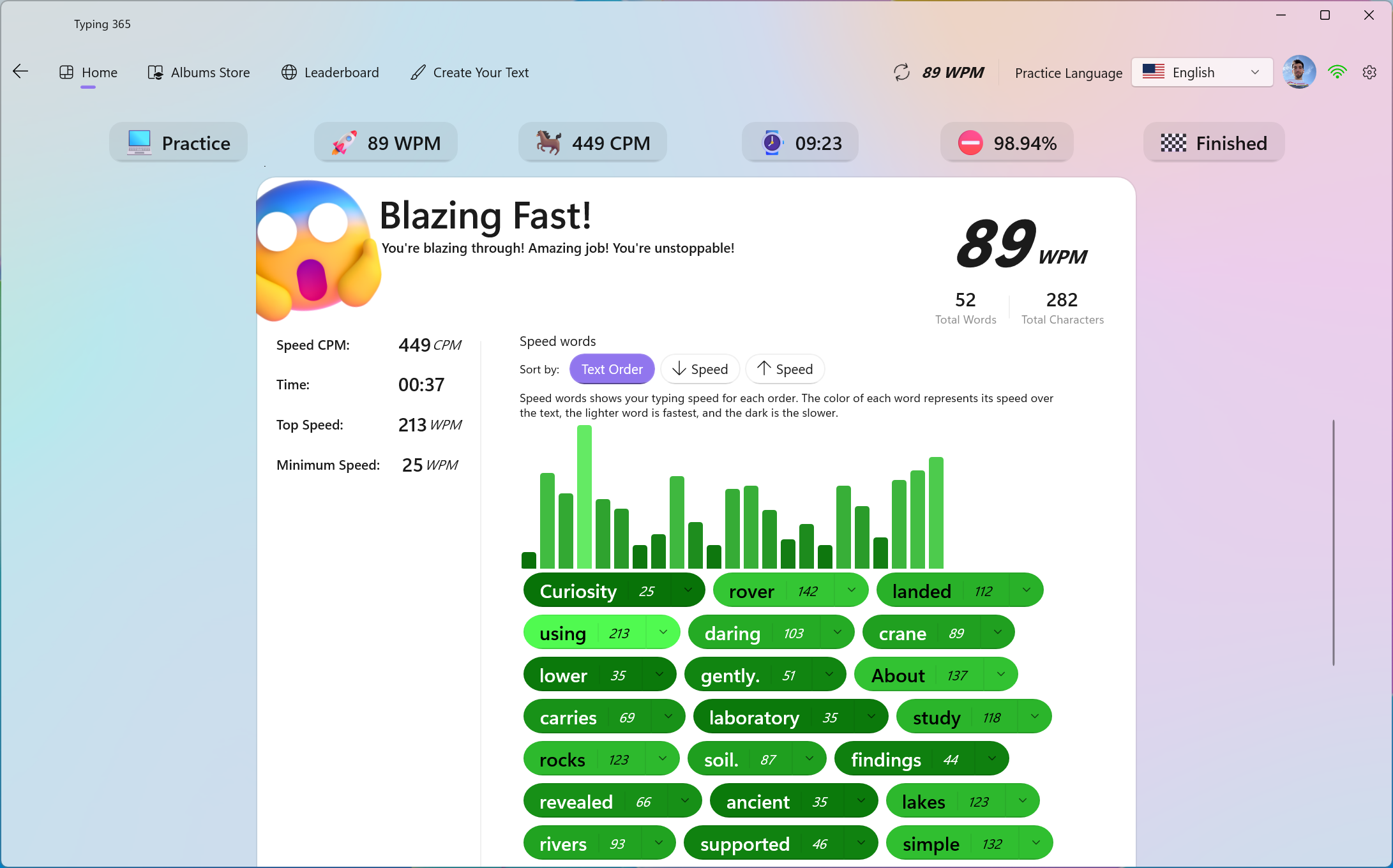Click the lower word chip
This screenshot has width=1393, height=868.
(x=599, y=675)
